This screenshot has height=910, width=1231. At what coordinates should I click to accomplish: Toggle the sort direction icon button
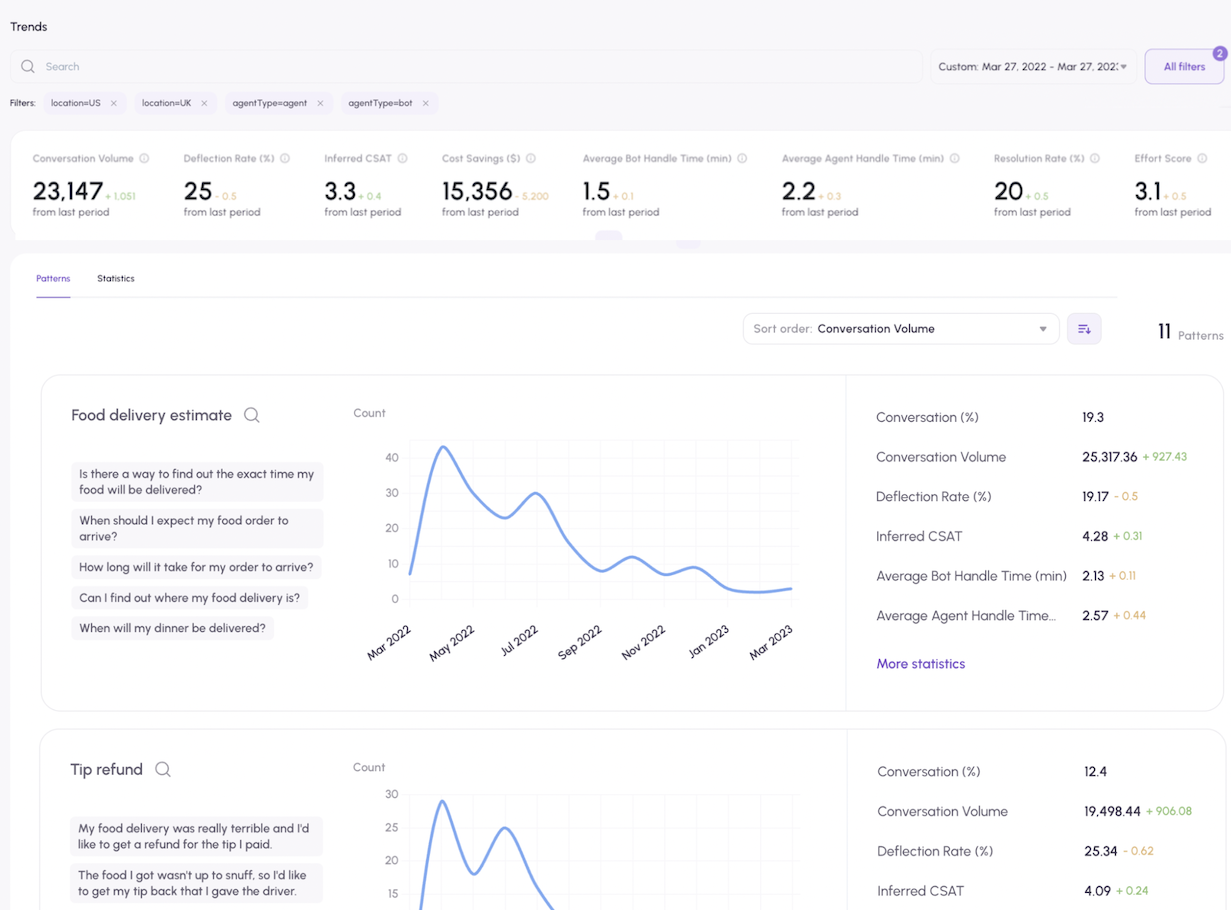pyautogui.click(x=1084, y=329)
